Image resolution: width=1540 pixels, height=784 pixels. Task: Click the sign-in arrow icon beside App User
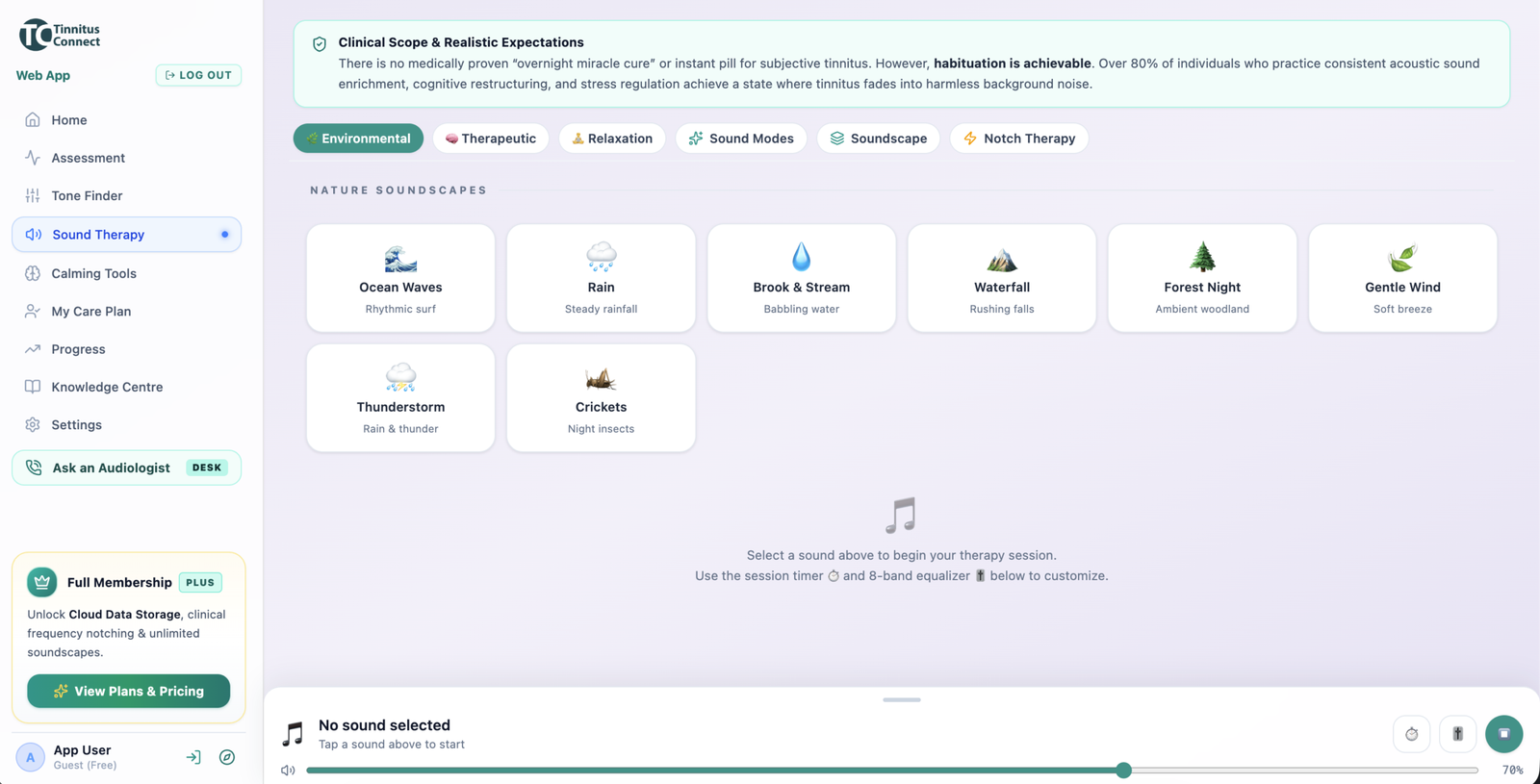[x=193, y=757]
